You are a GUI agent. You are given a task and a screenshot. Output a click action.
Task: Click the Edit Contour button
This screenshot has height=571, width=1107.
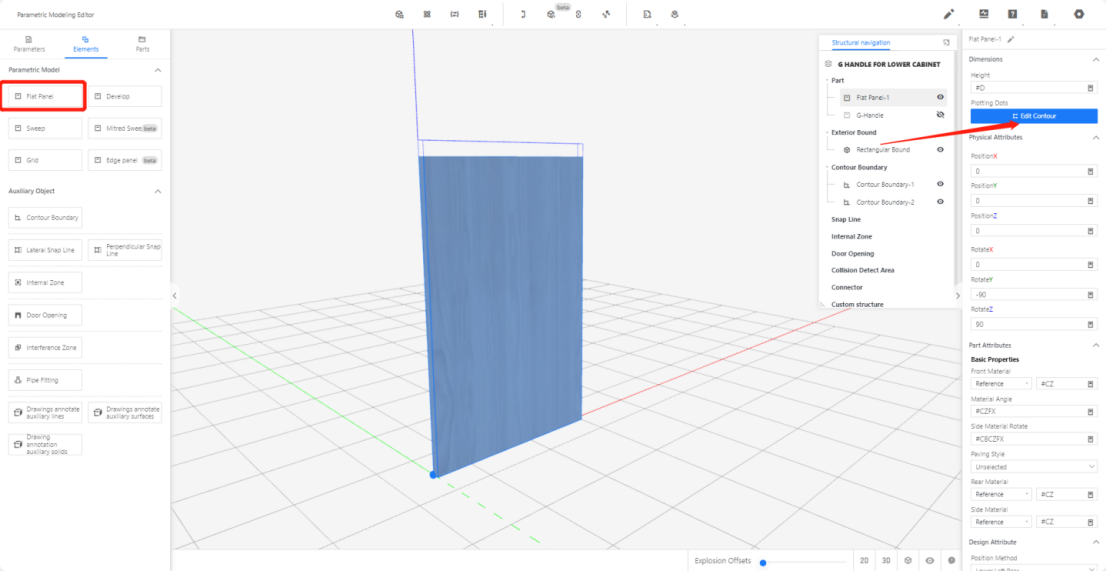1033,116
